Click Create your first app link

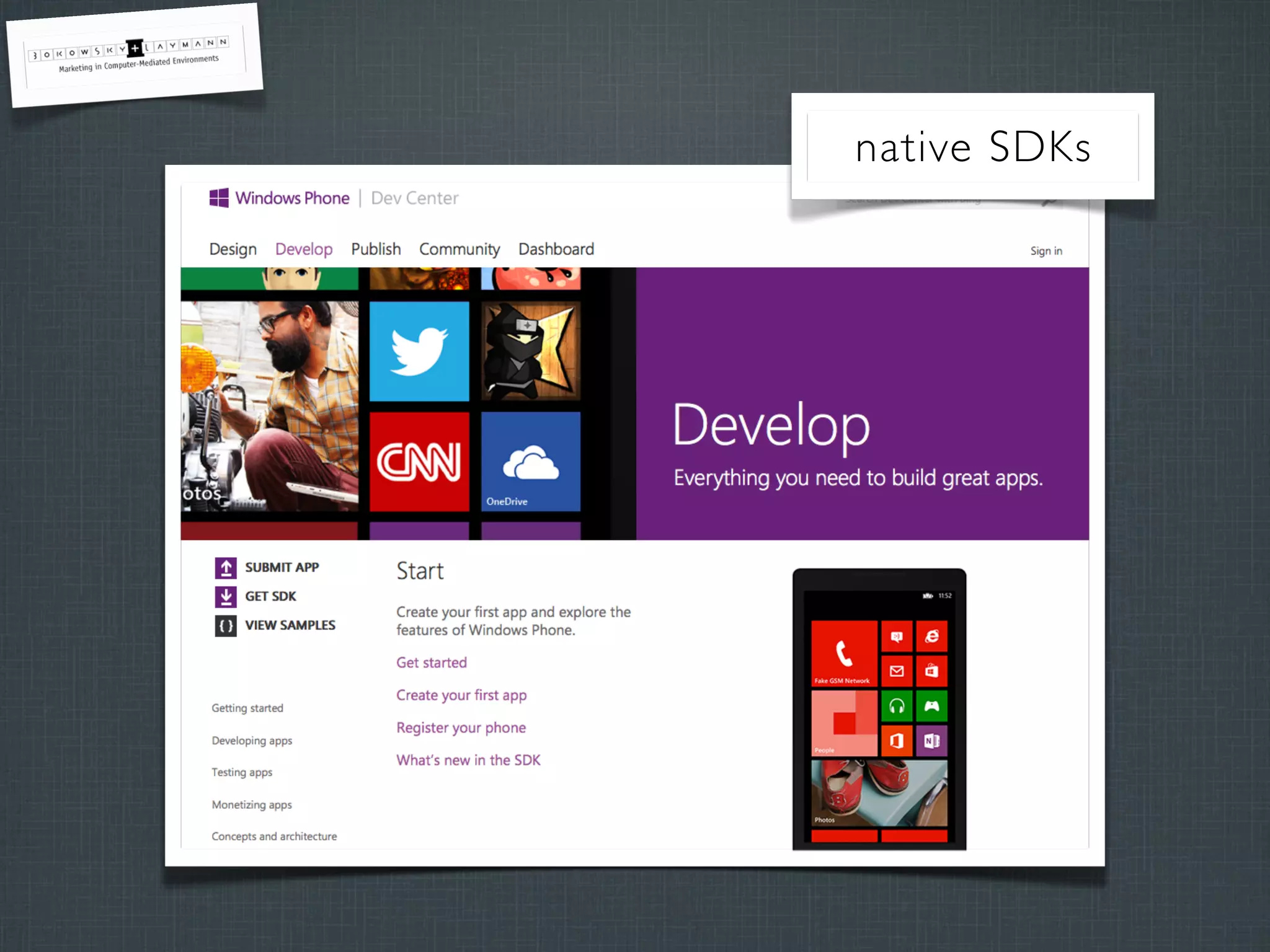click(x=461, y=695)
